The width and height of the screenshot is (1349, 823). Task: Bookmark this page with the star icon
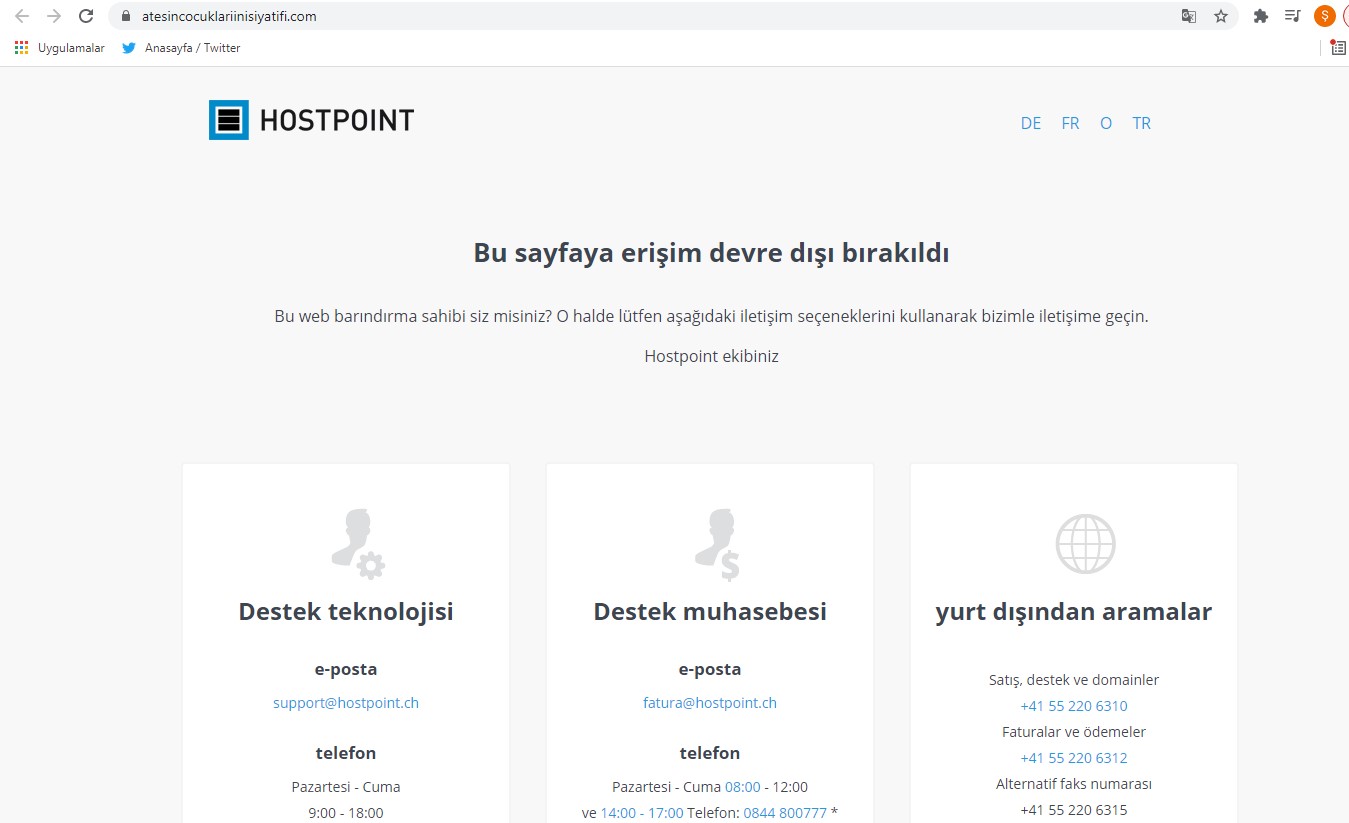[x=1220, y=16]
